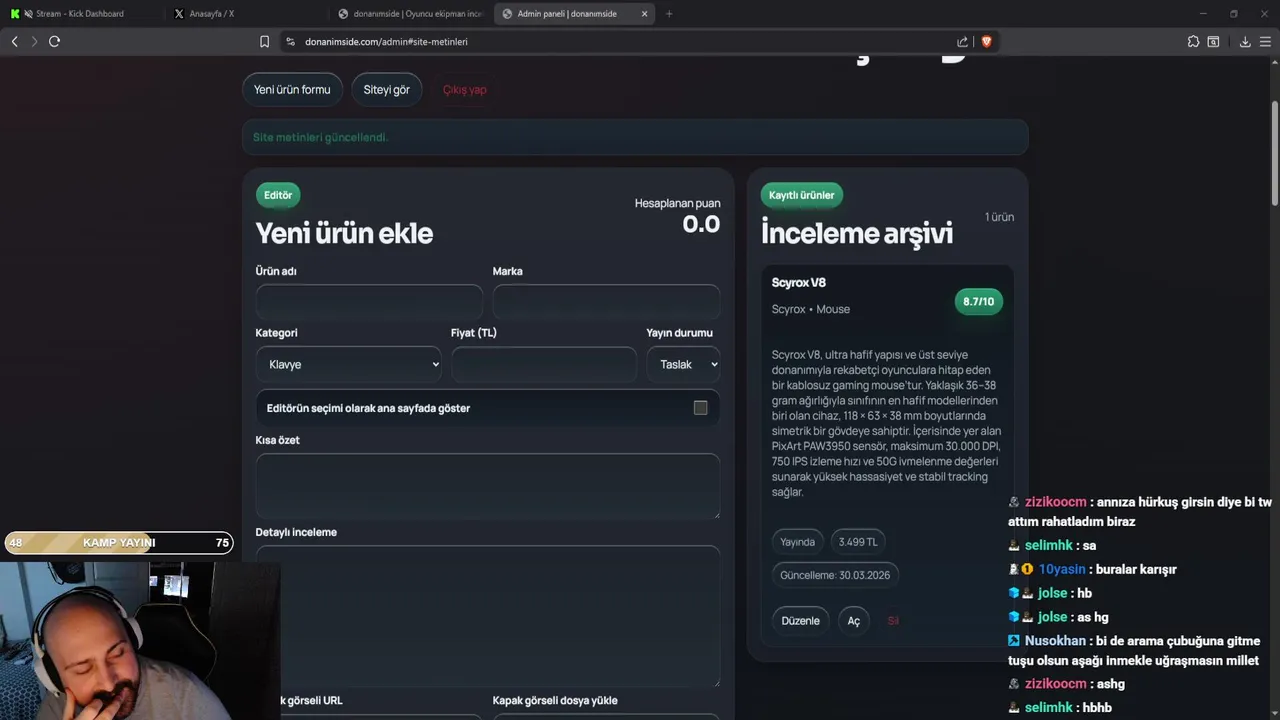Click the 3.499 TL price tag
1280x720 pixels.
(x=858, y=542)
